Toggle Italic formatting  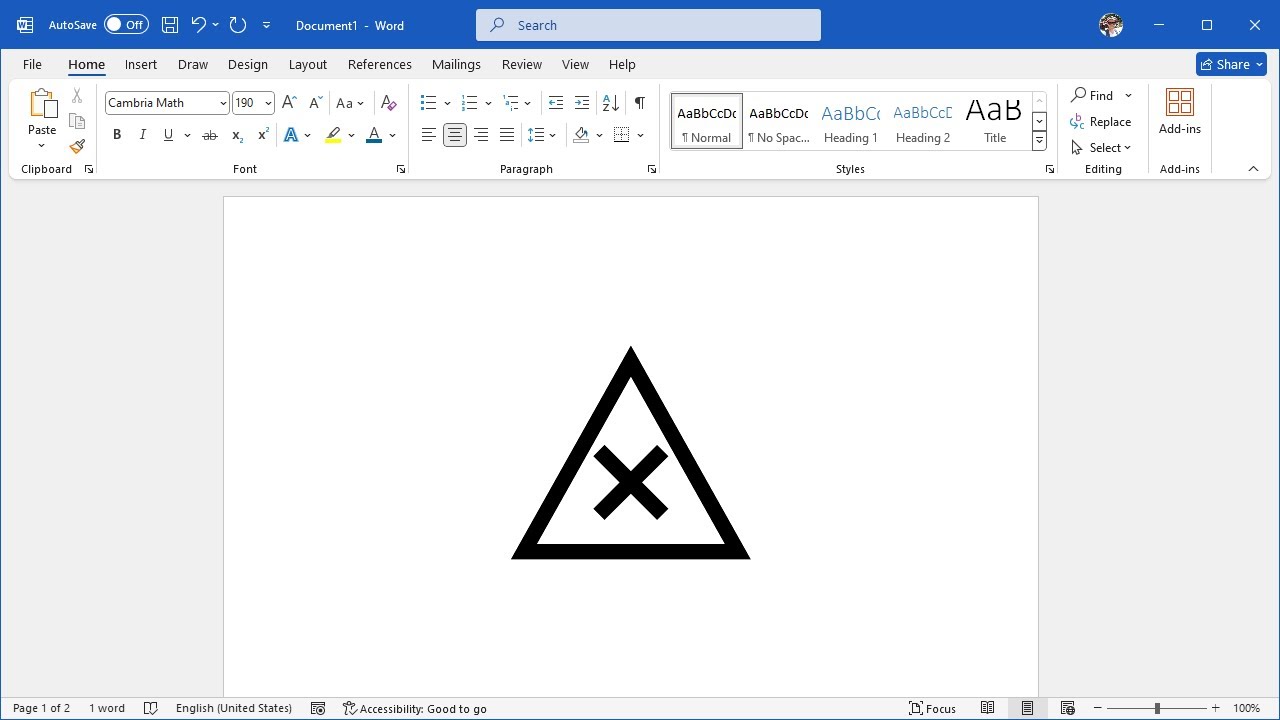[x=142, y=135]
